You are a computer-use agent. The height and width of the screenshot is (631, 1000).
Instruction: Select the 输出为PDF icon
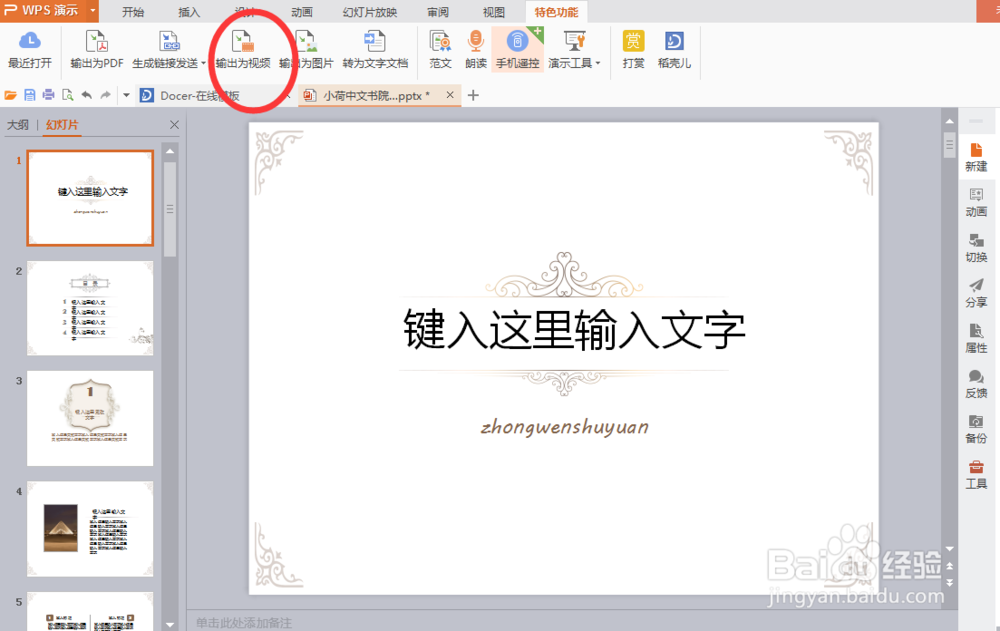click(x=97, y=50)
